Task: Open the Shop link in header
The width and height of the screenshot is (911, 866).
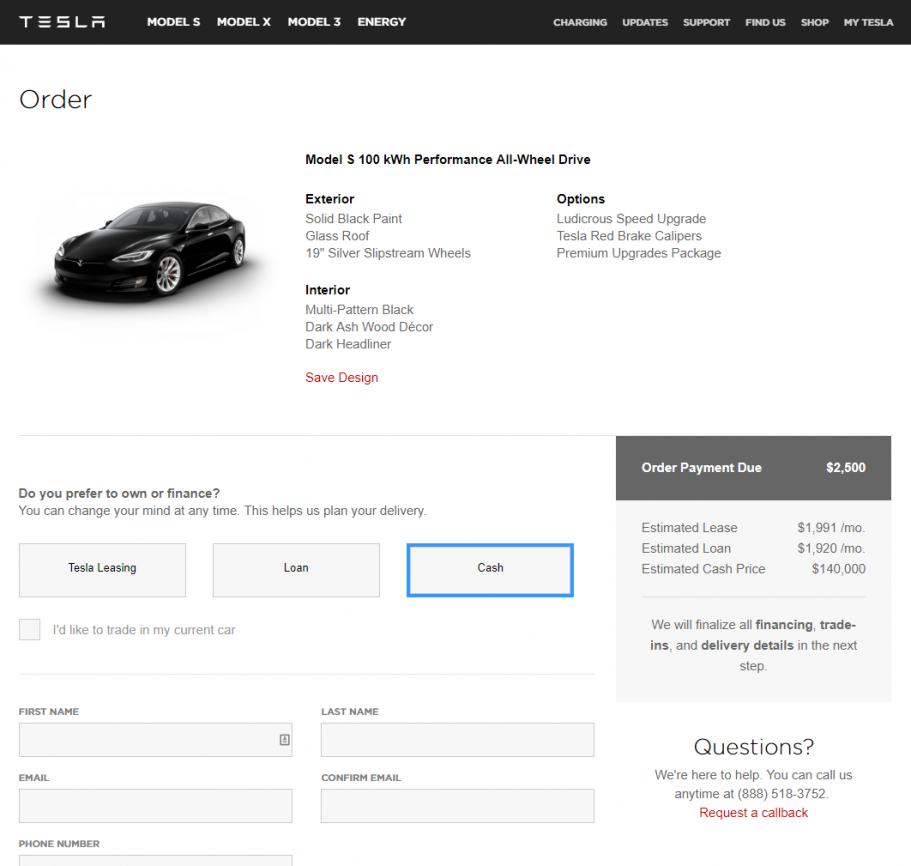Action: tap(815, 22)
